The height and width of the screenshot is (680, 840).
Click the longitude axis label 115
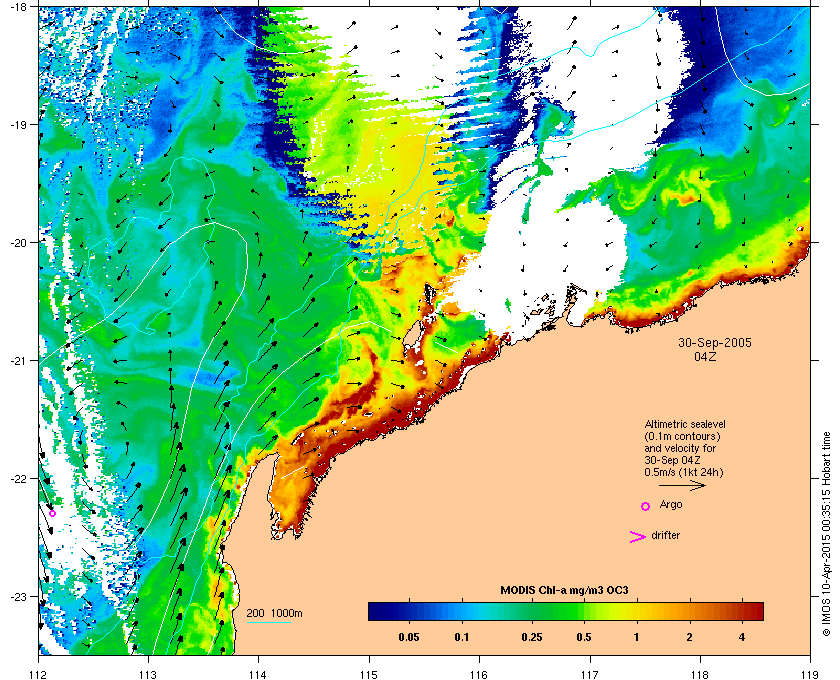point(369,674)
